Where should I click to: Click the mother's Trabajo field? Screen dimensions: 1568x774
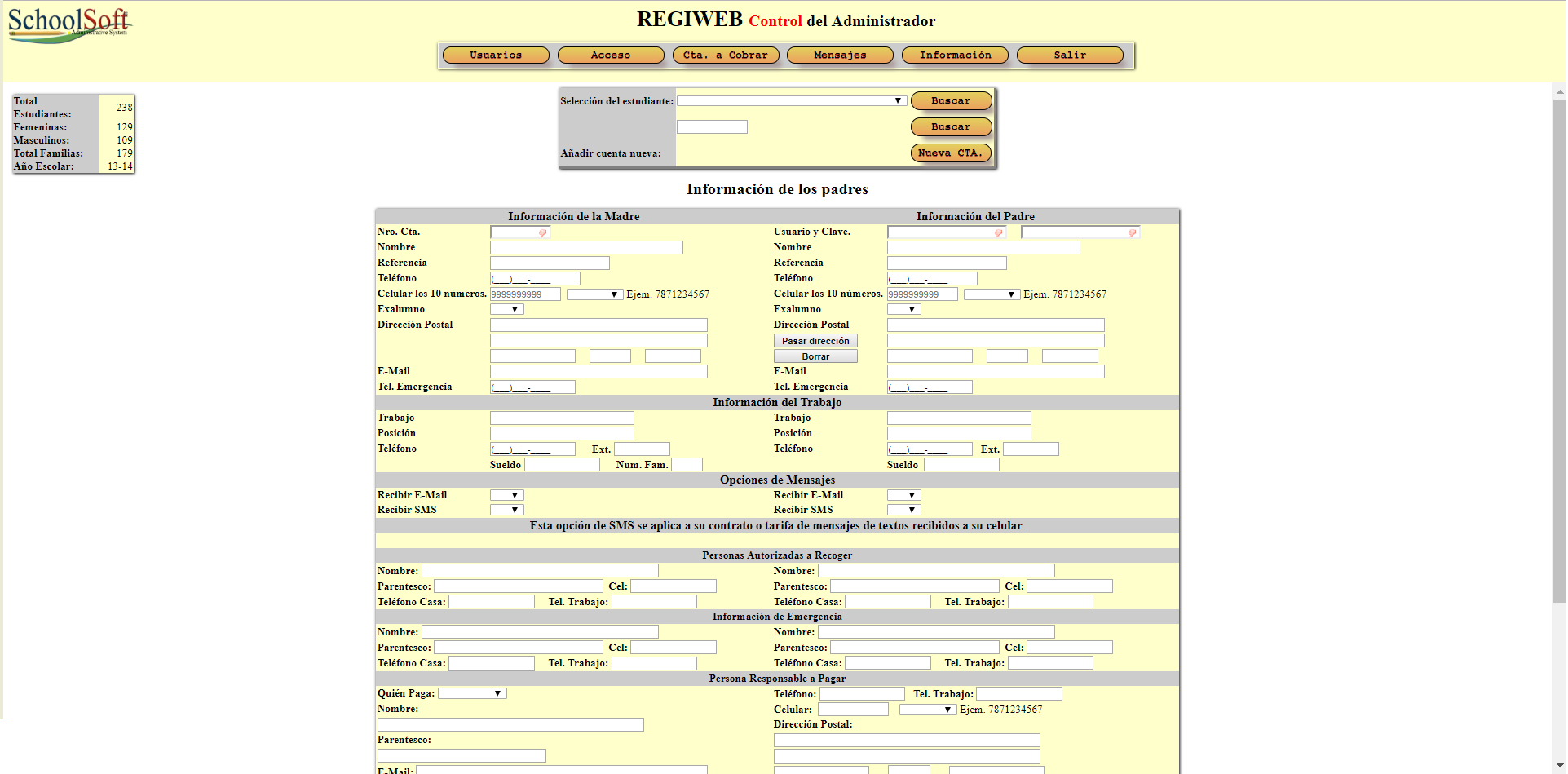point(562,418)
